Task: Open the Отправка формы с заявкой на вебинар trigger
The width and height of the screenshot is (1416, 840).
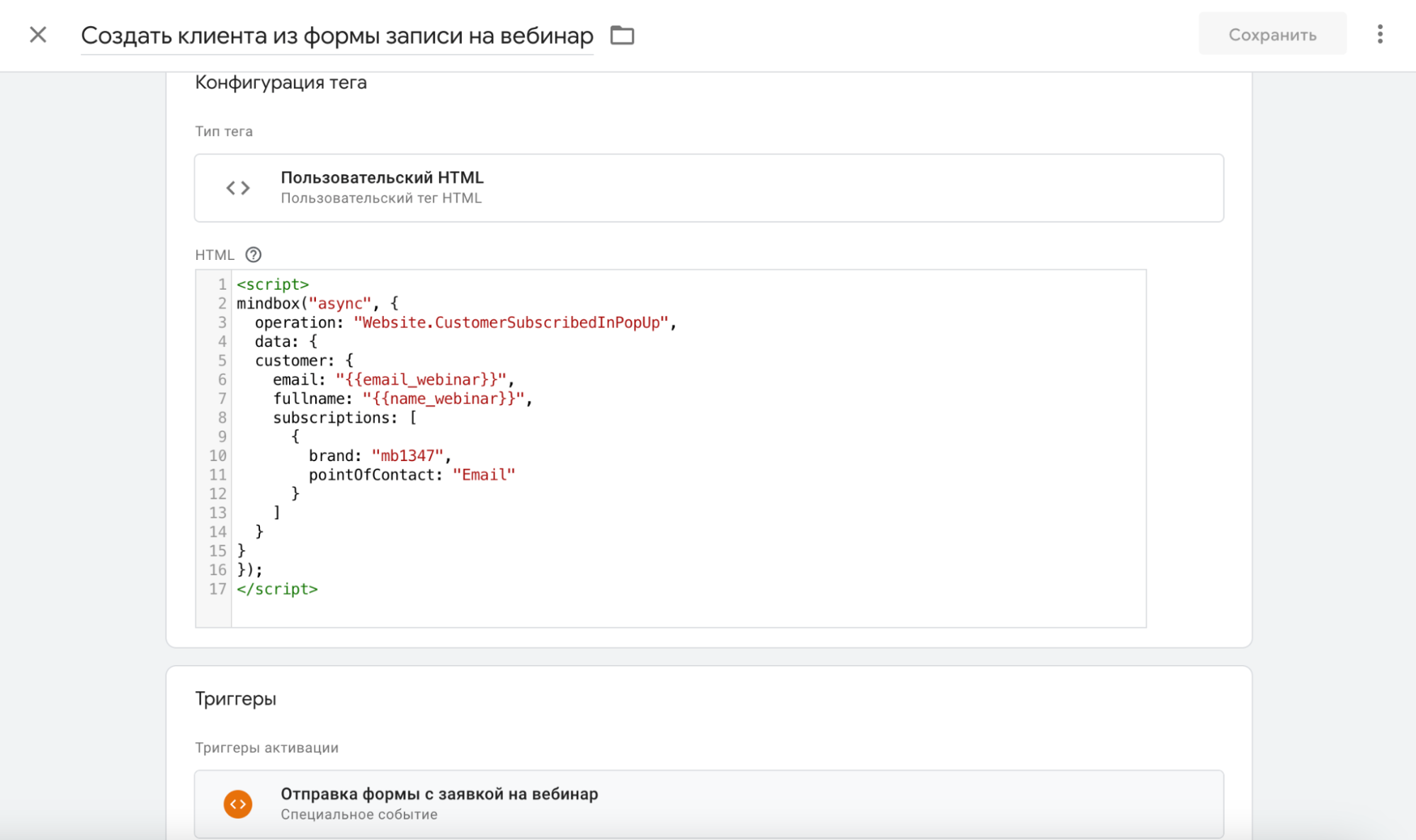Action: 709,804
